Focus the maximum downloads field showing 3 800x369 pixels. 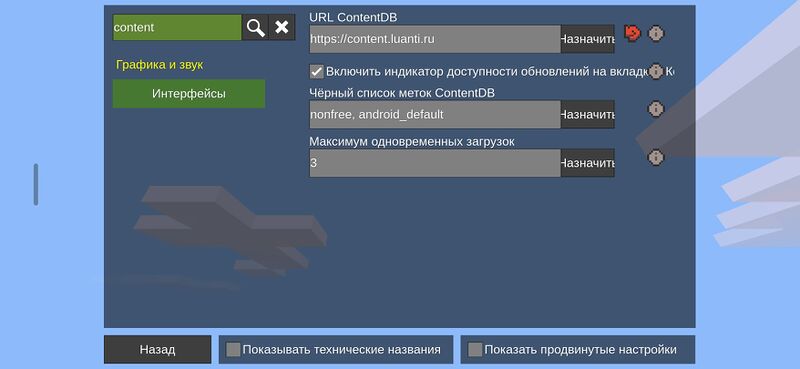(x=435, y=163)
